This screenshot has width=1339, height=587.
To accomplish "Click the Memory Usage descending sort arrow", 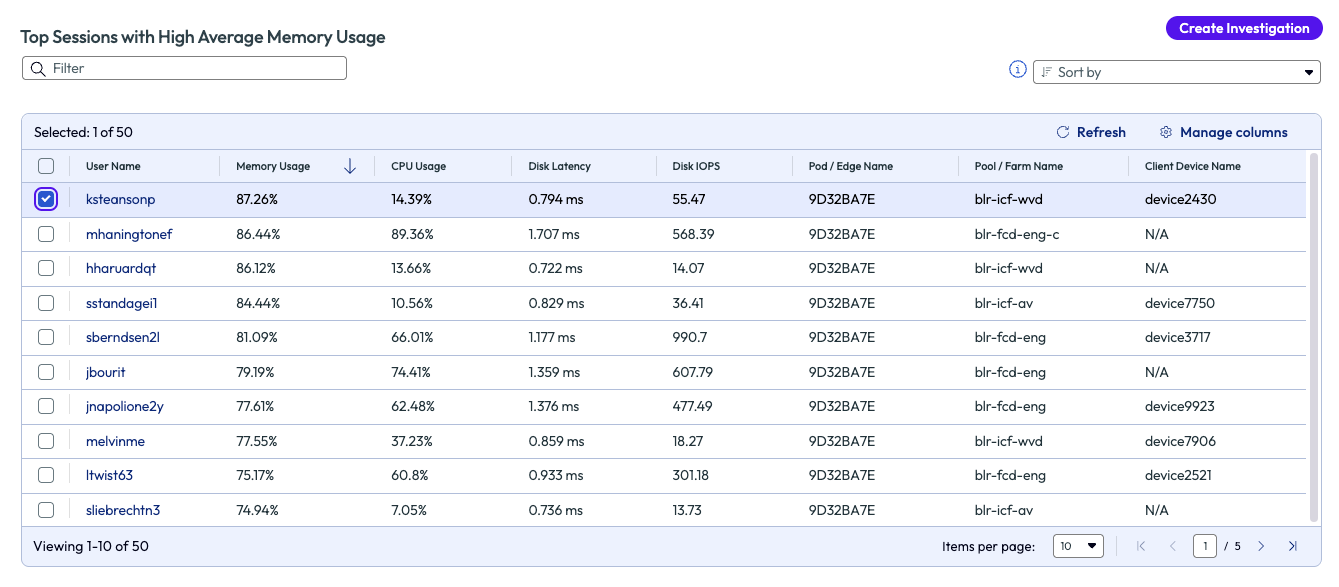I will point(350,167).
